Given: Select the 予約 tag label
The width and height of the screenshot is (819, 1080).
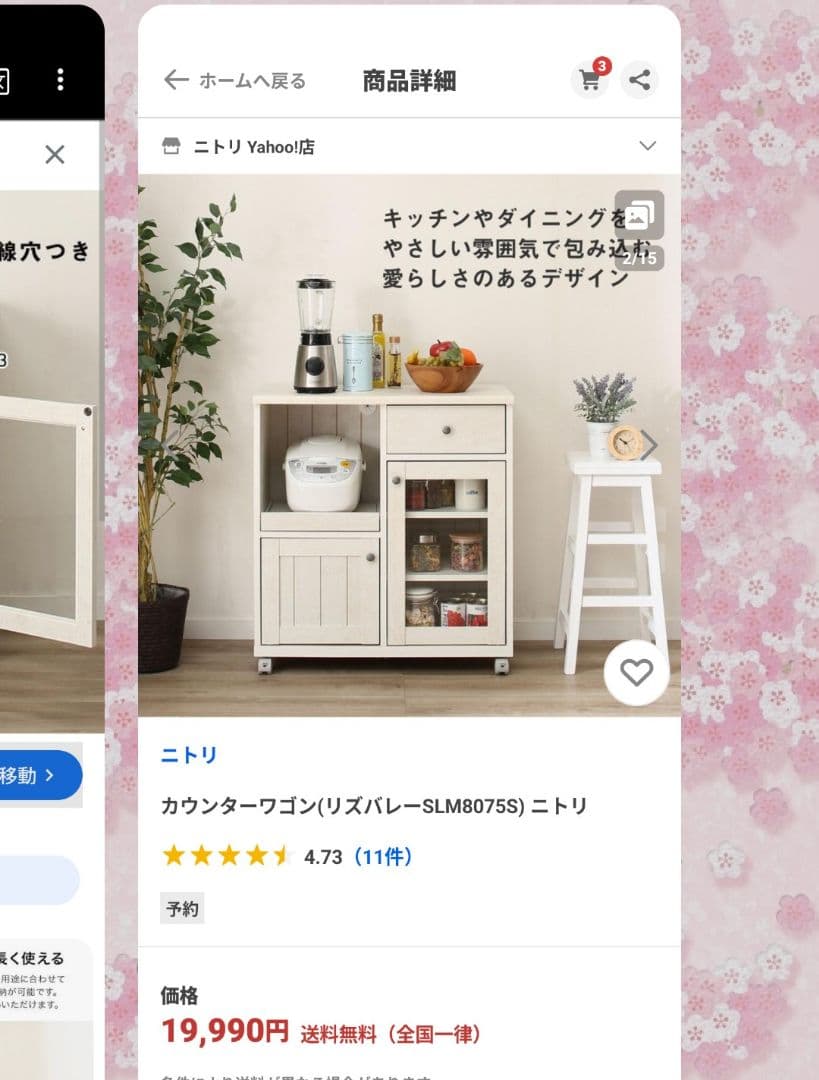Looking at the screenshot, I should [x=182, y=908].
